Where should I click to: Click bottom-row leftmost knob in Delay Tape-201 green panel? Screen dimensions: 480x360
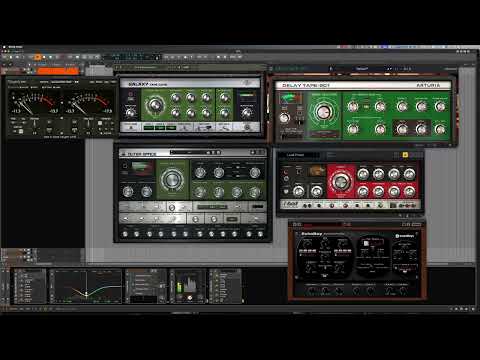353,129
